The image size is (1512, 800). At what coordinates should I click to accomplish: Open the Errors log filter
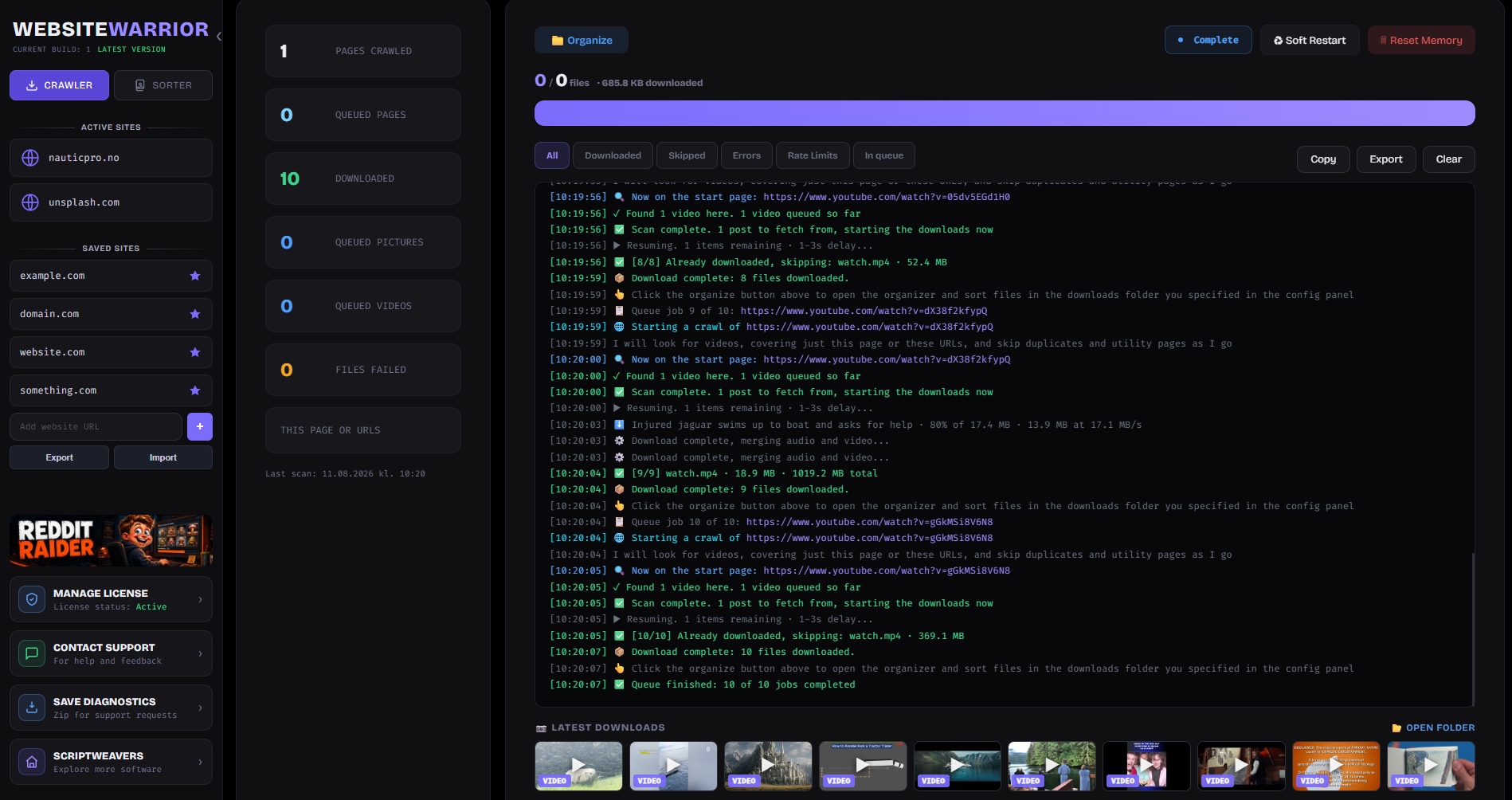click(x=746, y=155)
